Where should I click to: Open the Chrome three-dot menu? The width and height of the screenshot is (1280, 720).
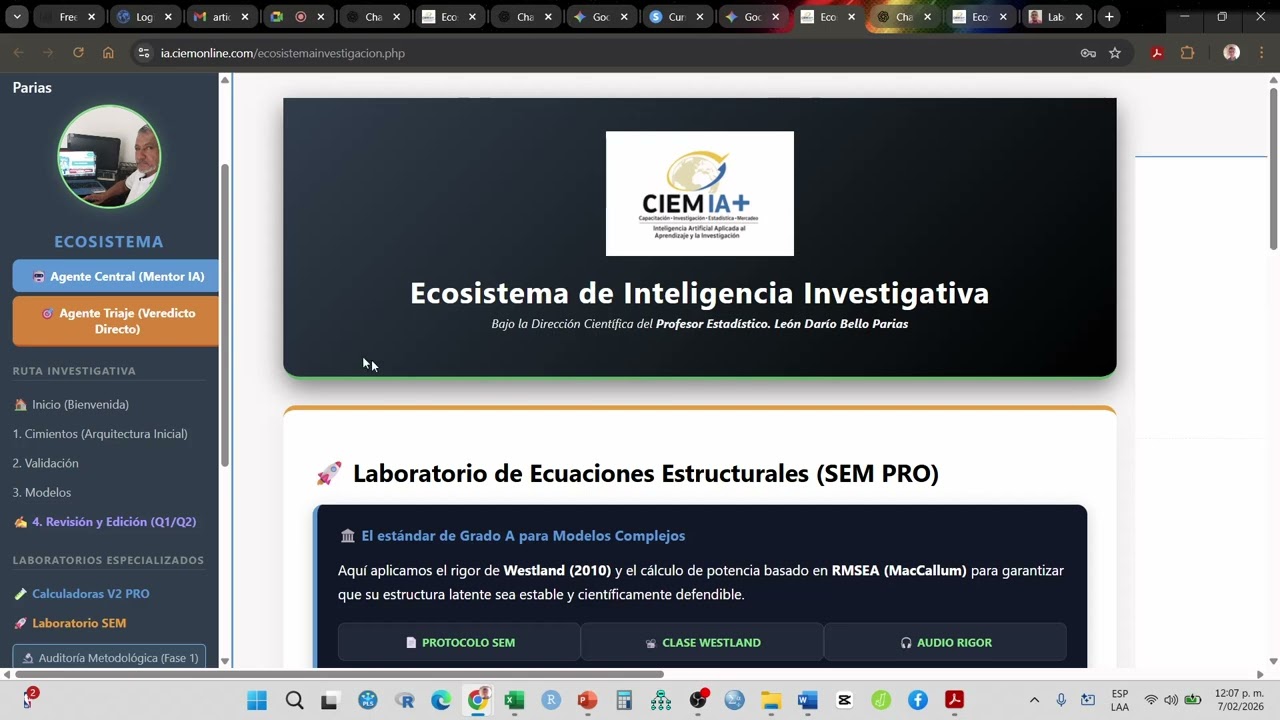pyautogui.click(x=1261, y=53)
